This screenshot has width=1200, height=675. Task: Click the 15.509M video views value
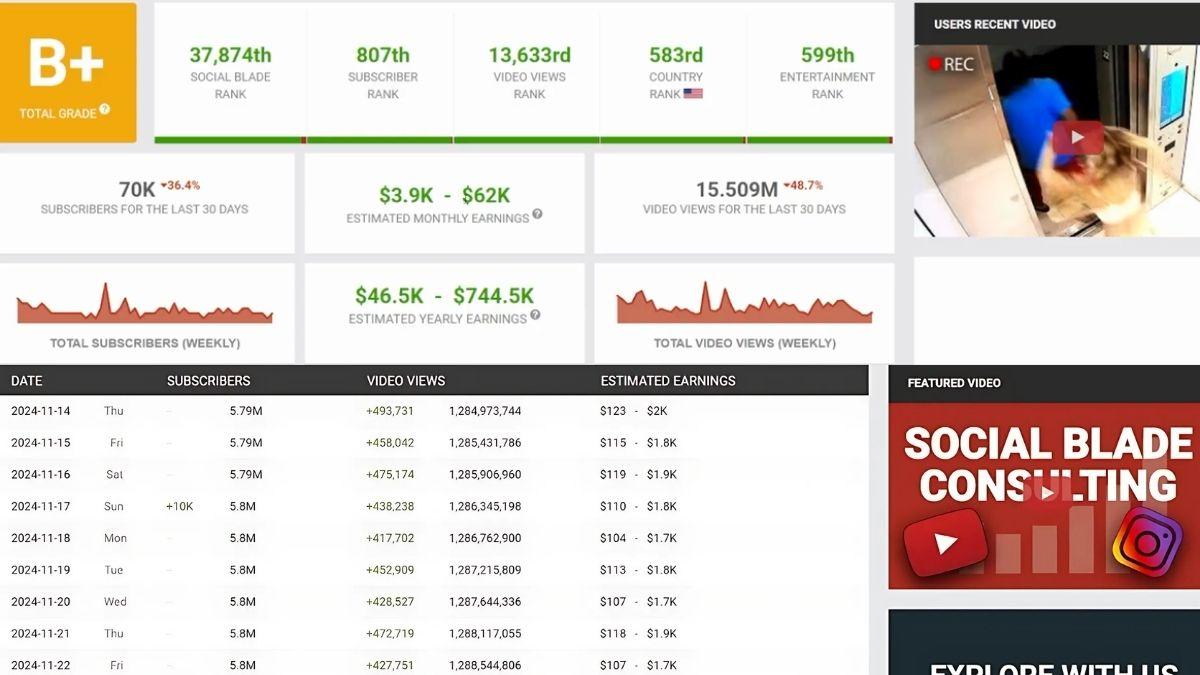[737, 190]
